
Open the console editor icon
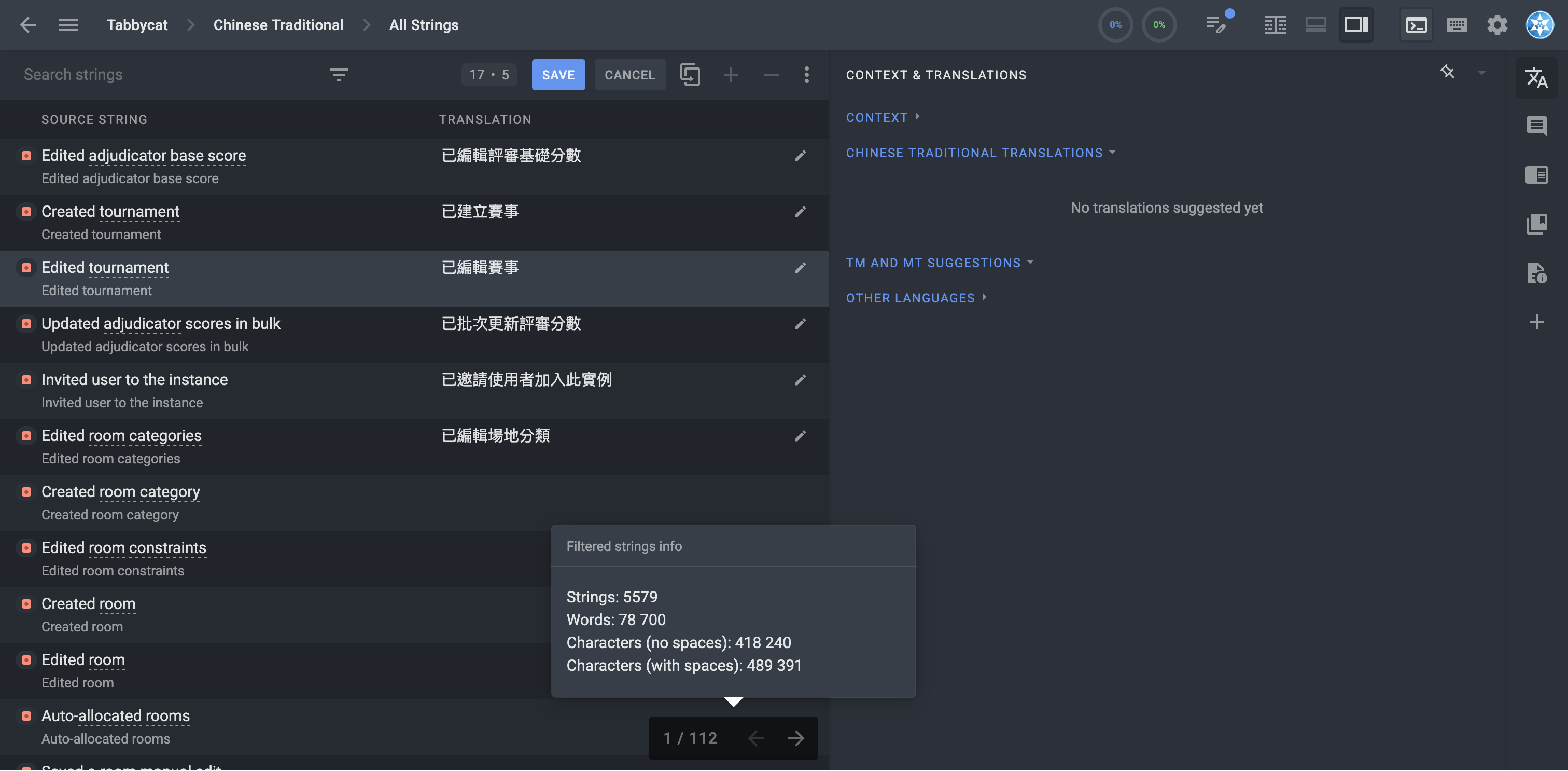point(1417,25)
